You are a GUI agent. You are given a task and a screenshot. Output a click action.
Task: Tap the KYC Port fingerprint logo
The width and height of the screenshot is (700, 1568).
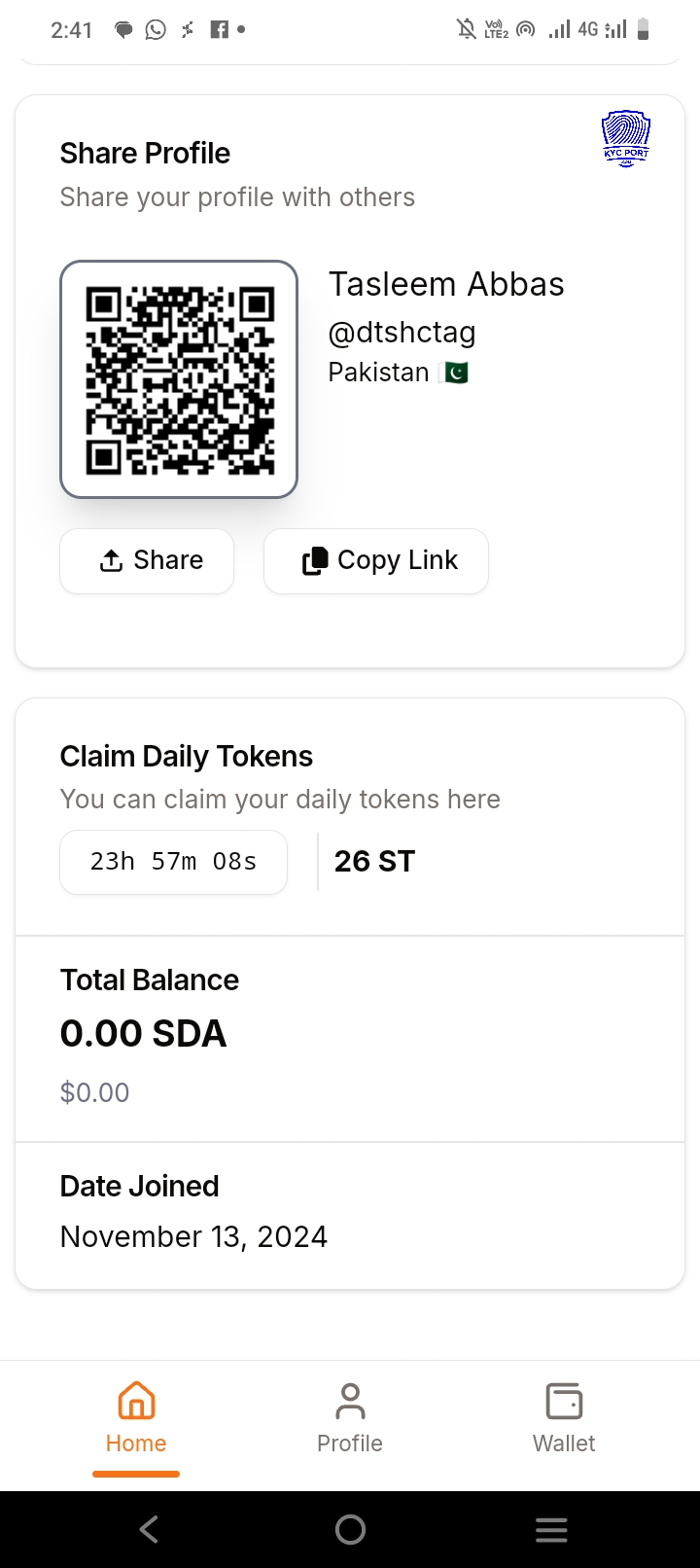coord(626,138)
